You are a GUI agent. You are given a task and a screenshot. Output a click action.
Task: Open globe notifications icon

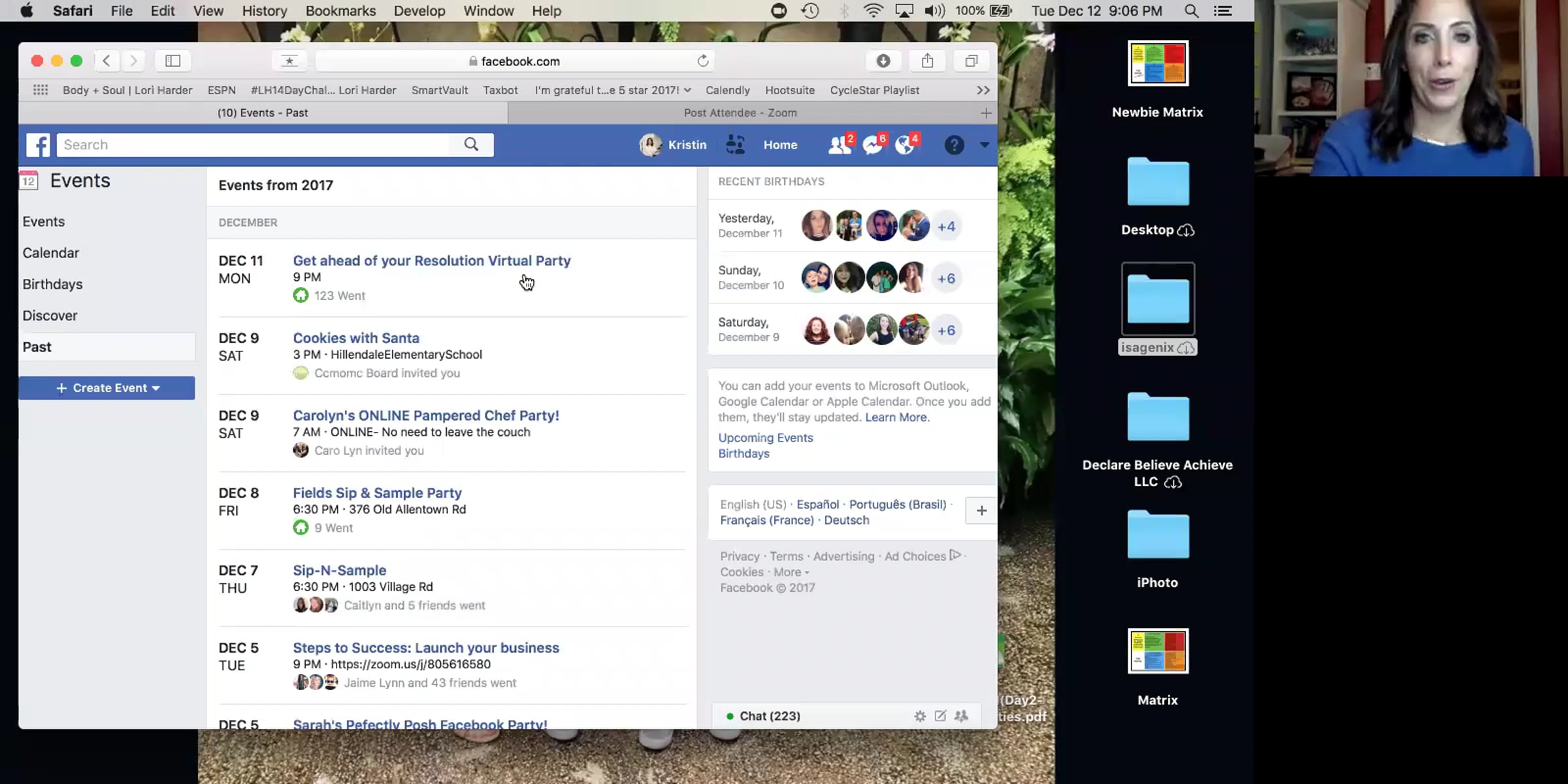coord(906,145)
